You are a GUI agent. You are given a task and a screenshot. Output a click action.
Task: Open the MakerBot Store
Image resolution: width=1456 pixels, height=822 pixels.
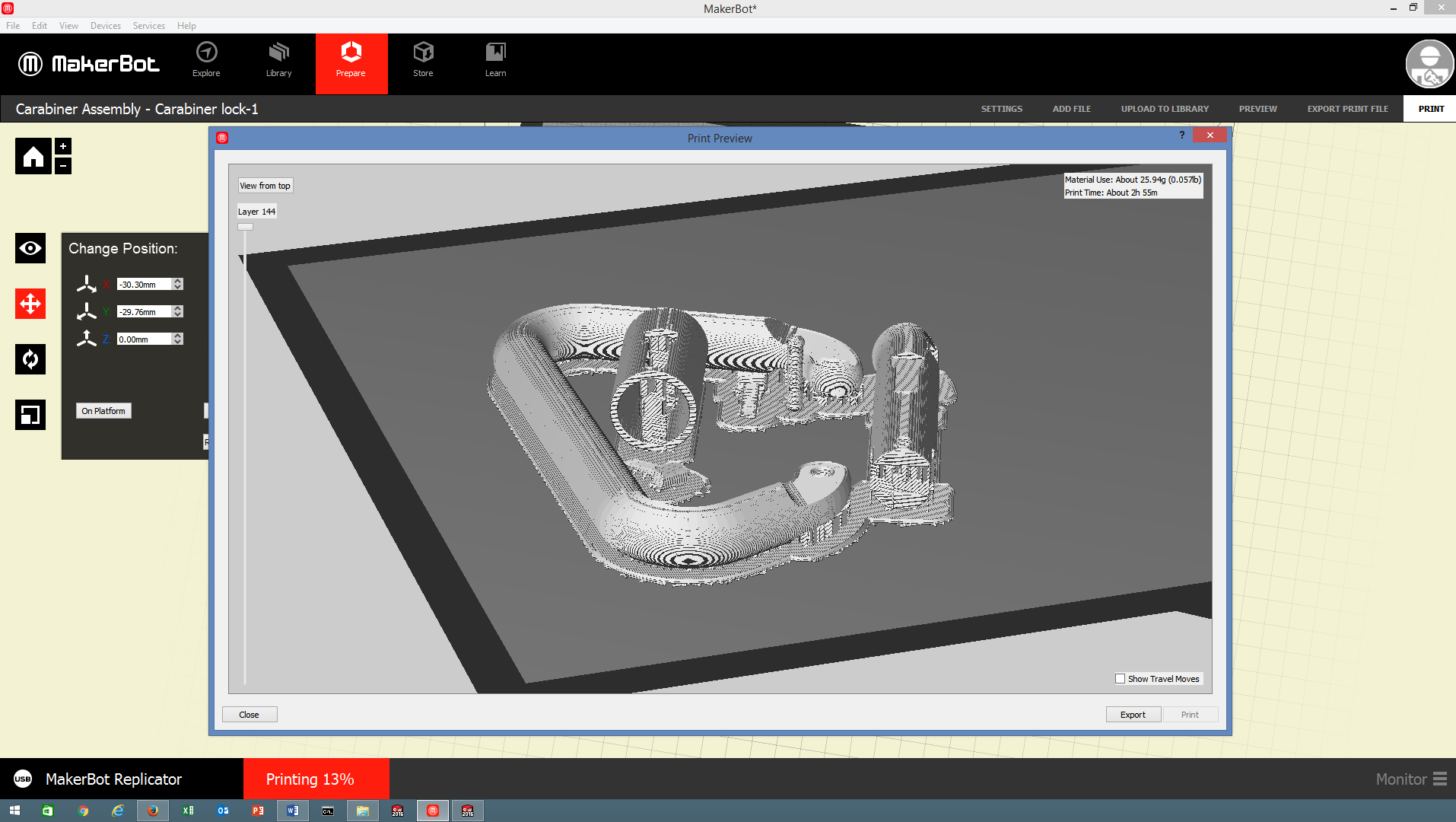pyautogui.click(x=423, y=61)
